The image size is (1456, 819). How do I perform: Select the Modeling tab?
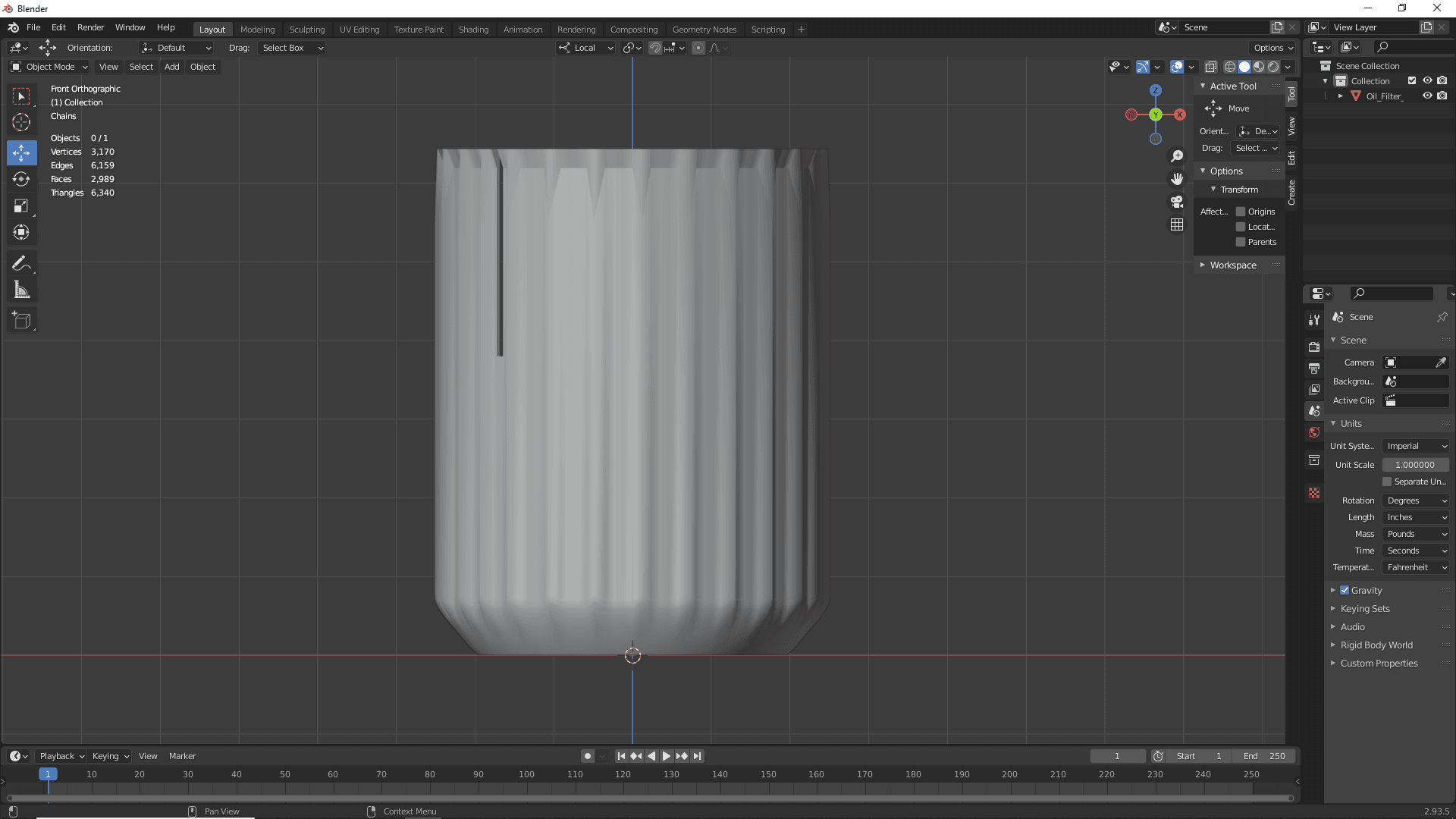[x=256, y=28]
